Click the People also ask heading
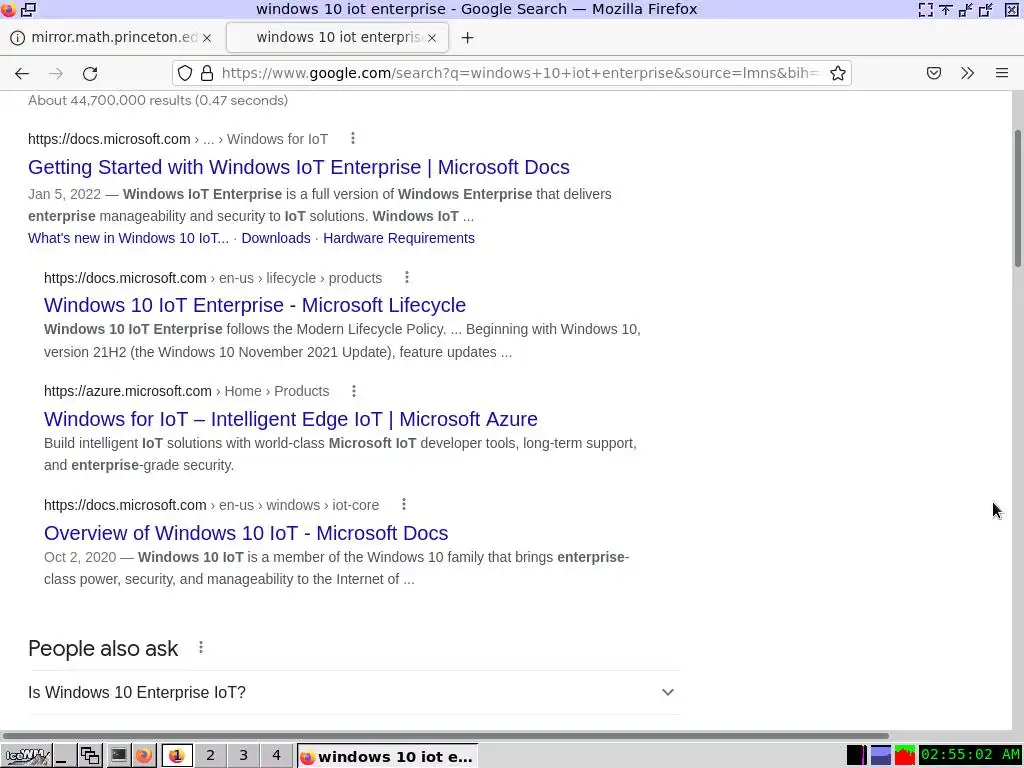The image size is (1024, 768). (103, 648)
